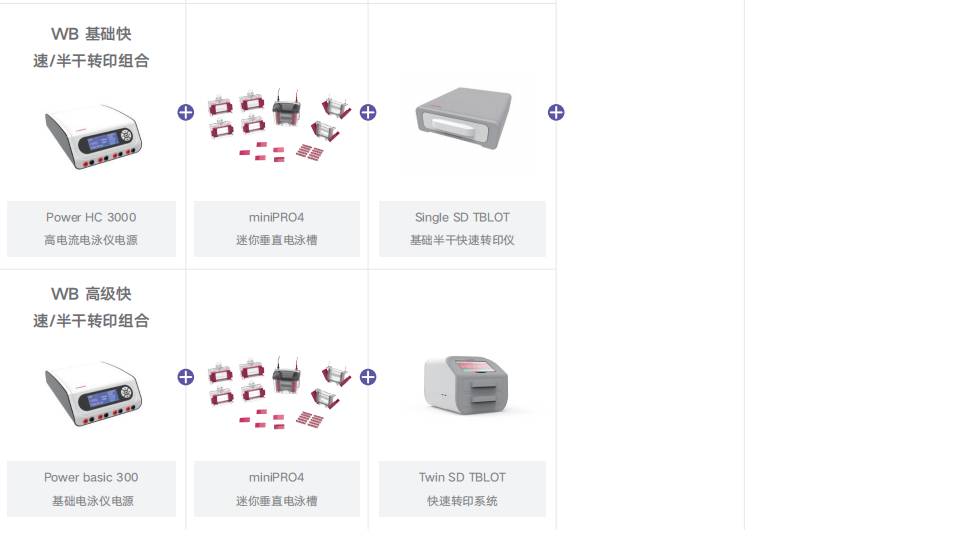Select the Power basic 300 product name
Screen dimensions: 959x557
pyautogui.click(x=91, y=477)
